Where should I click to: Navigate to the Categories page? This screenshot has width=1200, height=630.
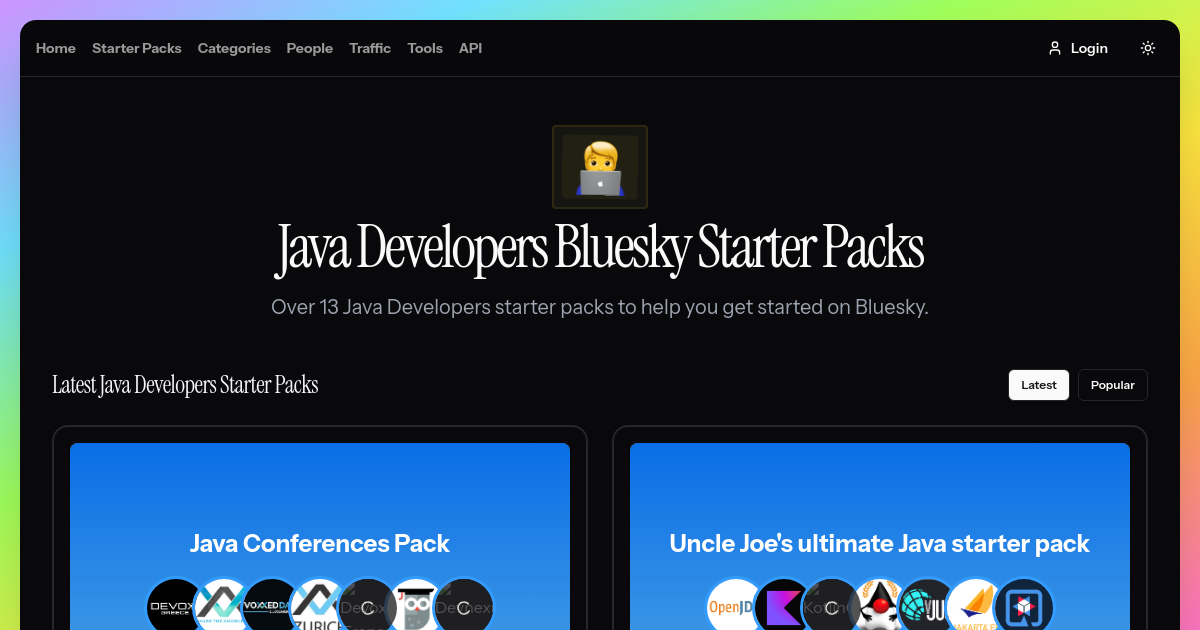pos(234,48)
